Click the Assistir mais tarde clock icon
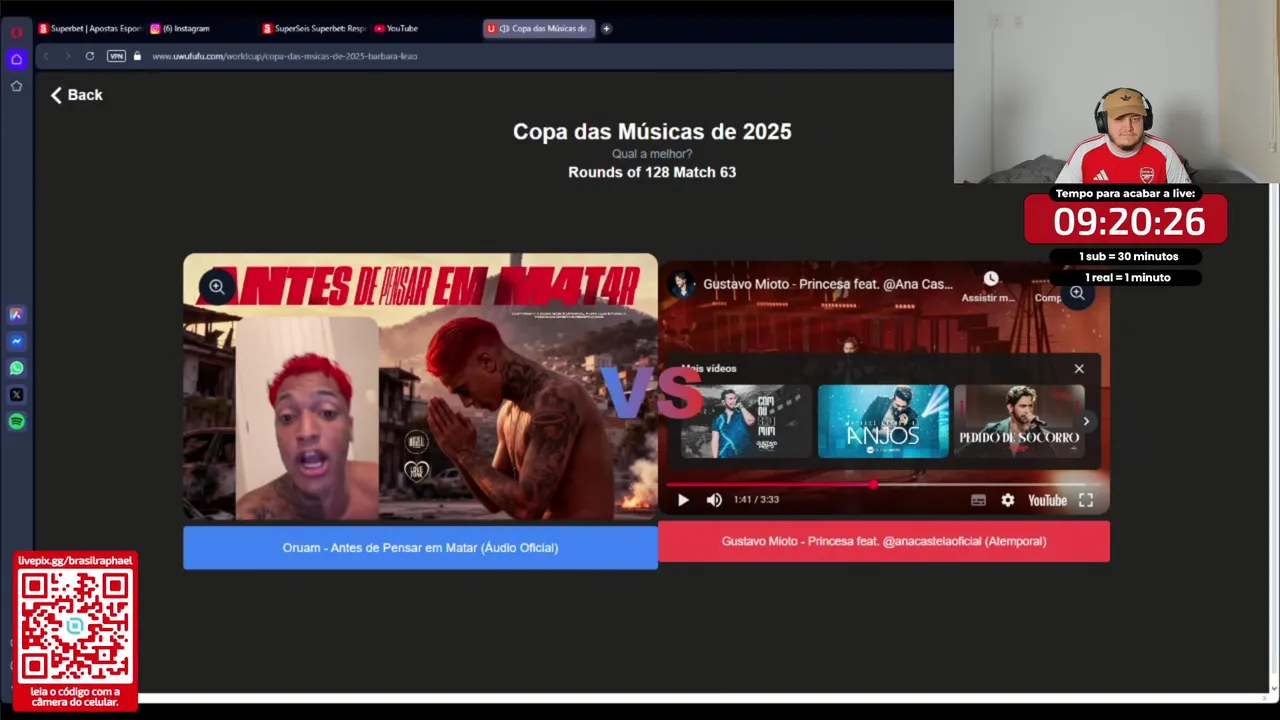This screenshot has height=720, width=1280. (x=990, y=279)
